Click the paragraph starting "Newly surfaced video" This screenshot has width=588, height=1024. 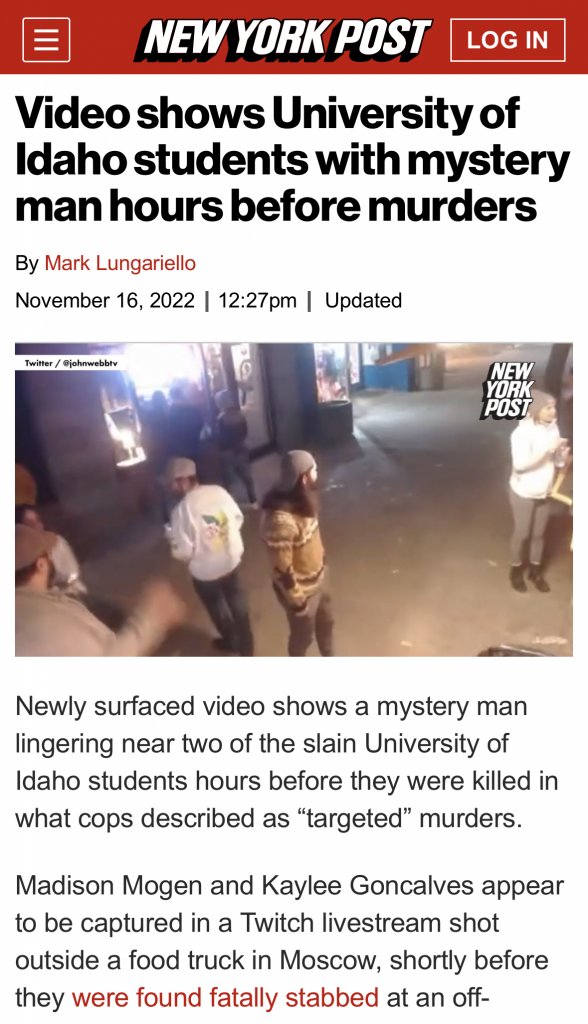pyautogui.click(x=287, y=762)
